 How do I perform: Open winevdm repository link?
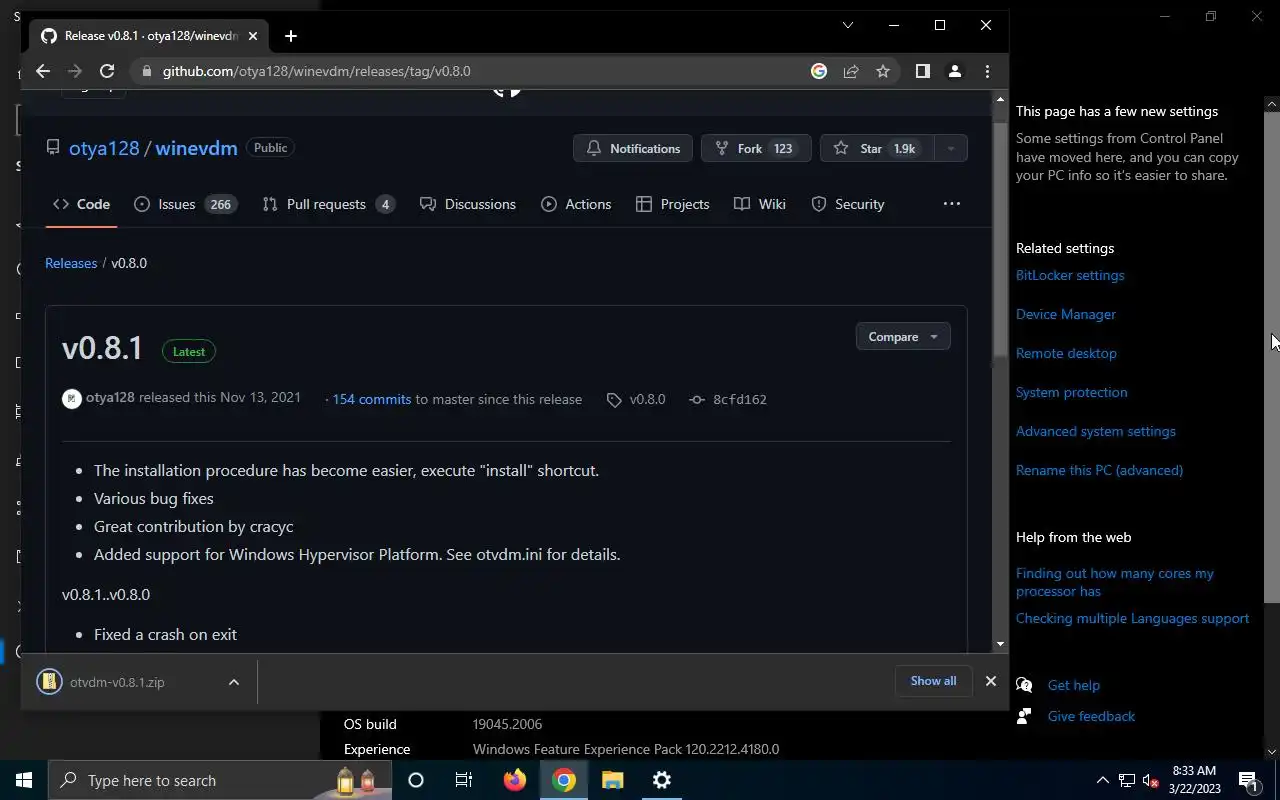coord(196,148)
